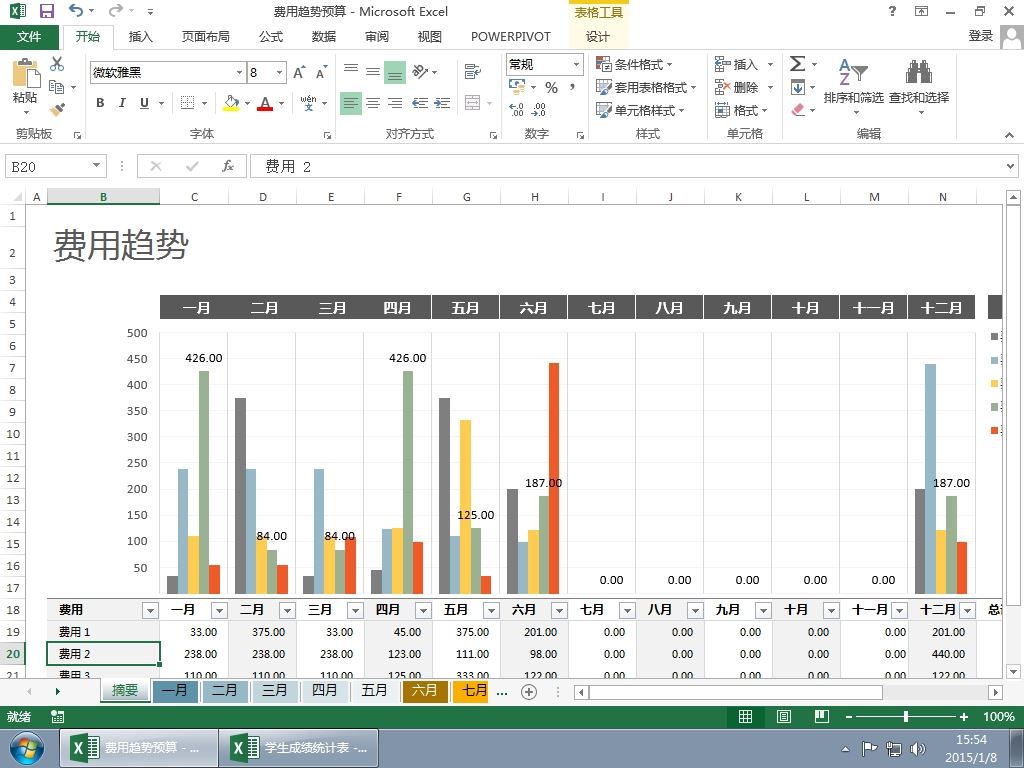Switch to the 页面布局 ribbon tab
The width and height of the screenshot is (1024, 768).
pos(206,37)
